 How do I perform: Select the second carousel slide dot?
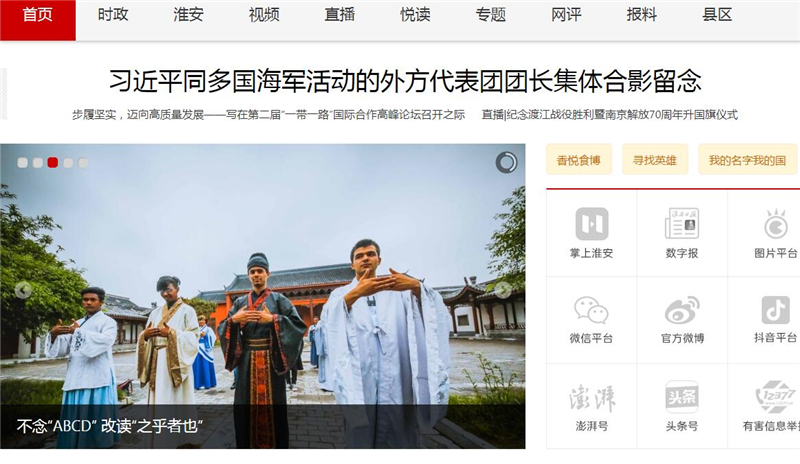(x=38, y=162)
